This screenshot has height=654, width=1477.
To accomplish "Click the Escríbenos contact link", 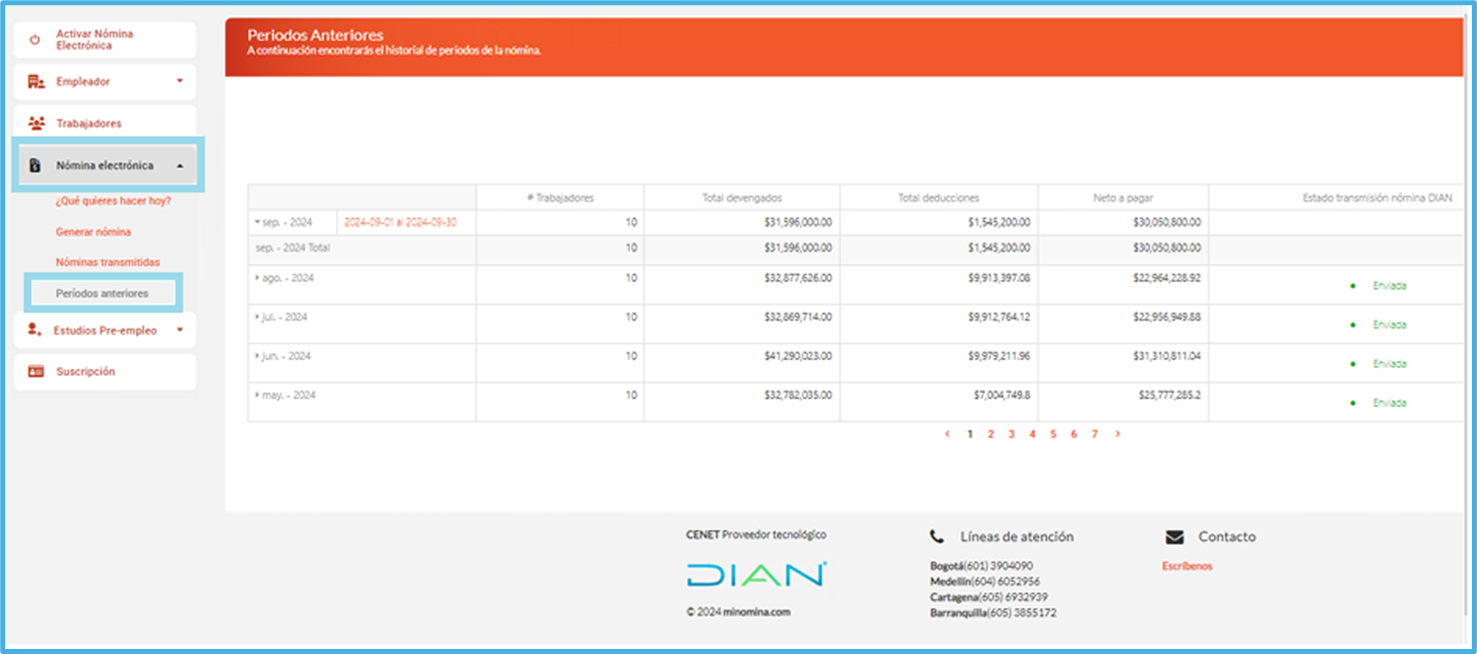I will (x=1187, y=566).
